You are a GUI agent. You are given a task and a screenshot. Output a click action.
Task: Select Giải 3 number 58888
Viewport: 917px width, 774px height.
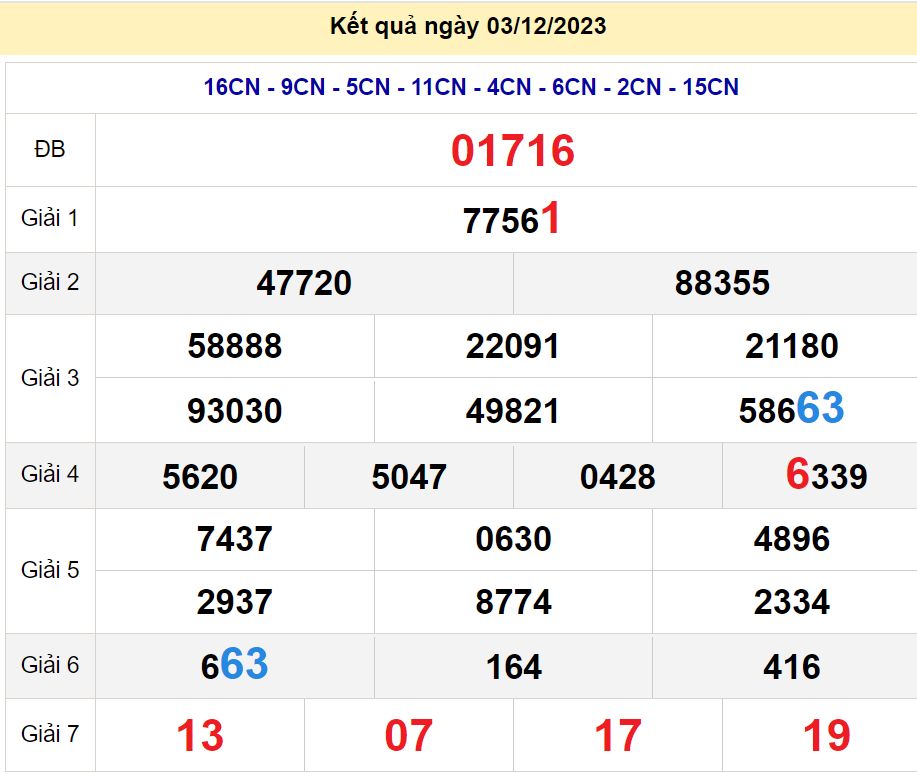point(235,347)
